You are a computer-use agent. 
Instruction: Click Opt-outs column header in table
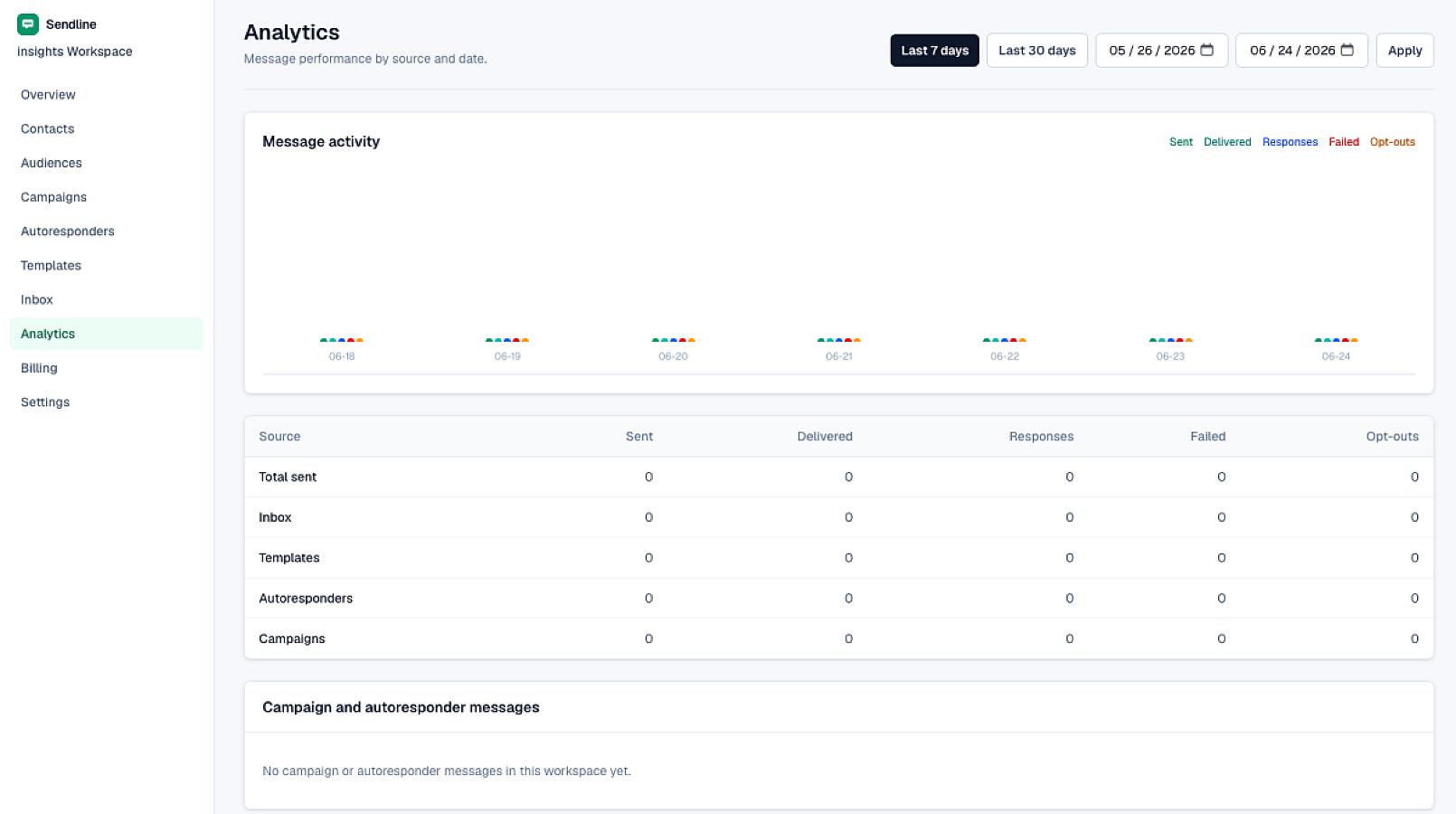click(x=1392, y=436)
